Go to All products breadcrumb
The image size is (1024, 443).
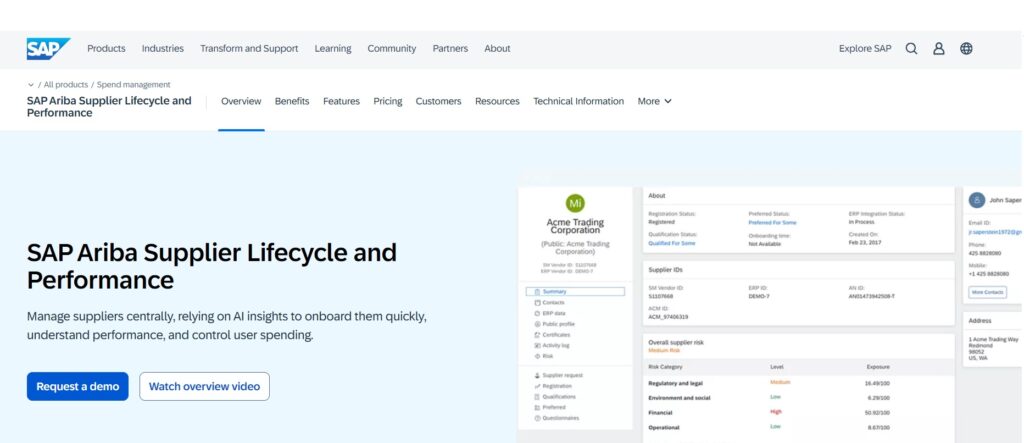pyautogui.click(x=65, y=85)
